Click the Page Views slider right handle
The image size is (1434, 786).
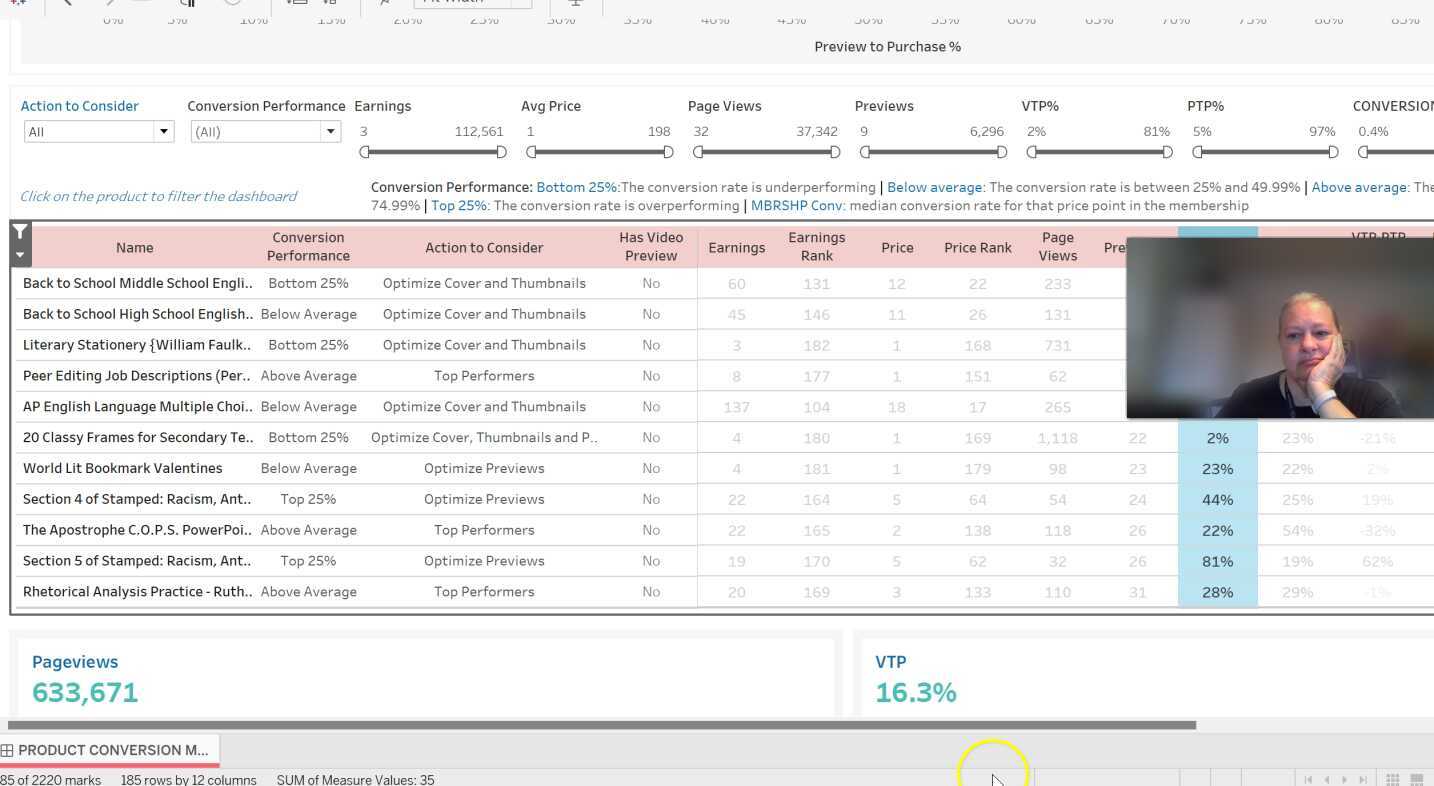pyautogui.click(x=835, y=152)
